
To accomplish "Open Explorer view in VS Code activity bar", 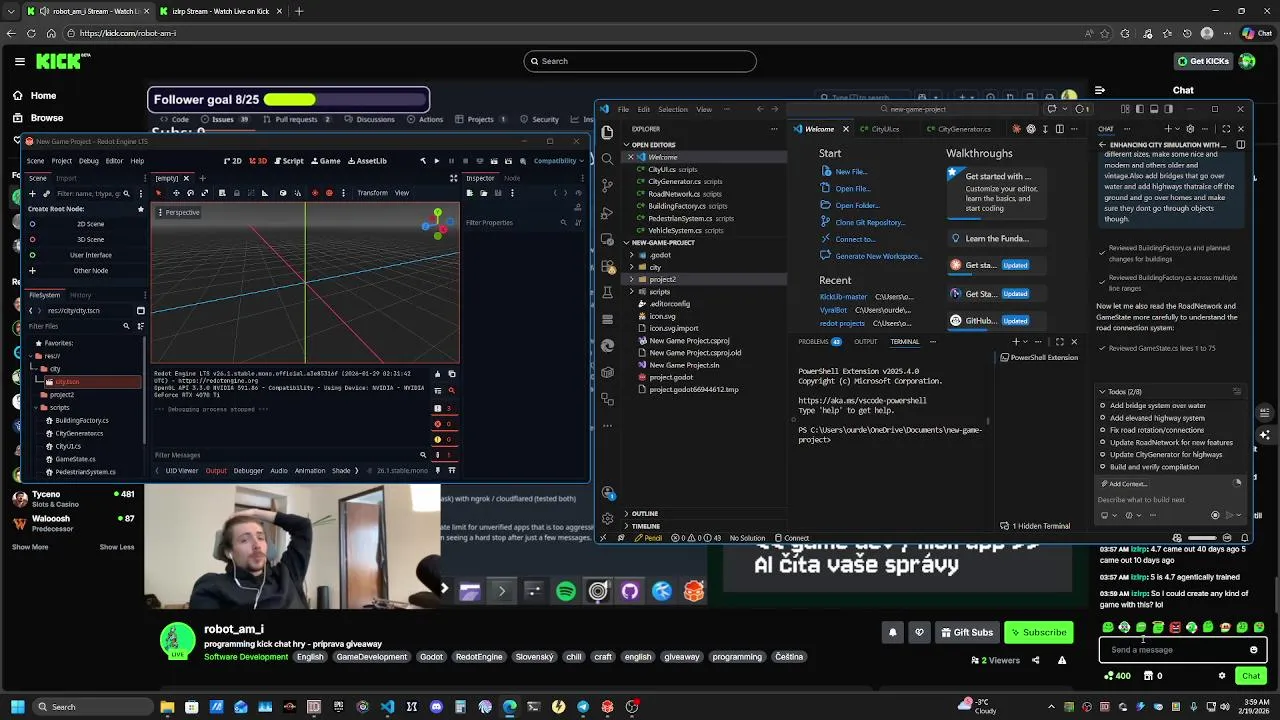I will [607, 132].
